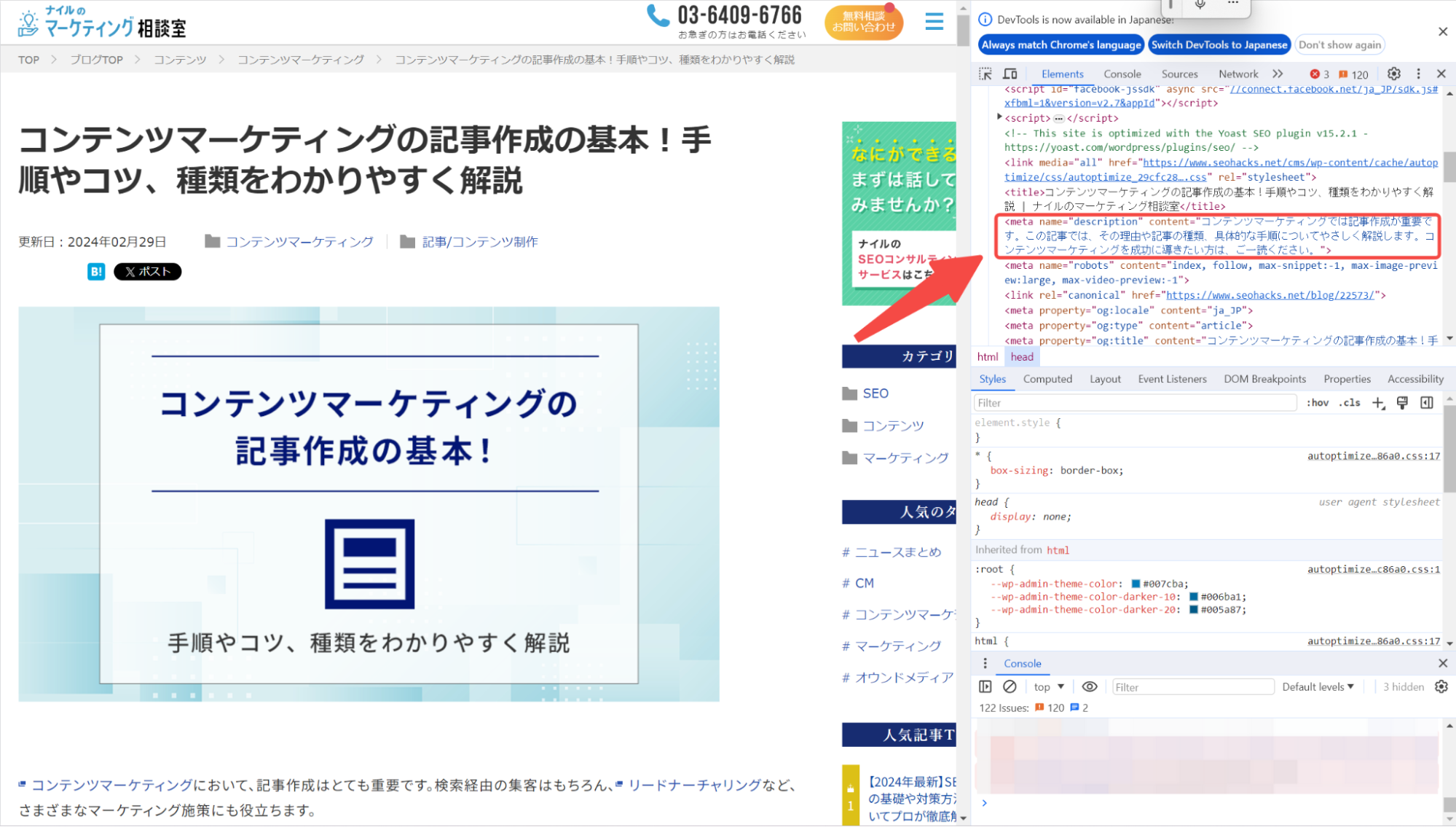Dismiss the DevTools language infobar
The image size is (1456, 827).
[x=1443, y=31]
